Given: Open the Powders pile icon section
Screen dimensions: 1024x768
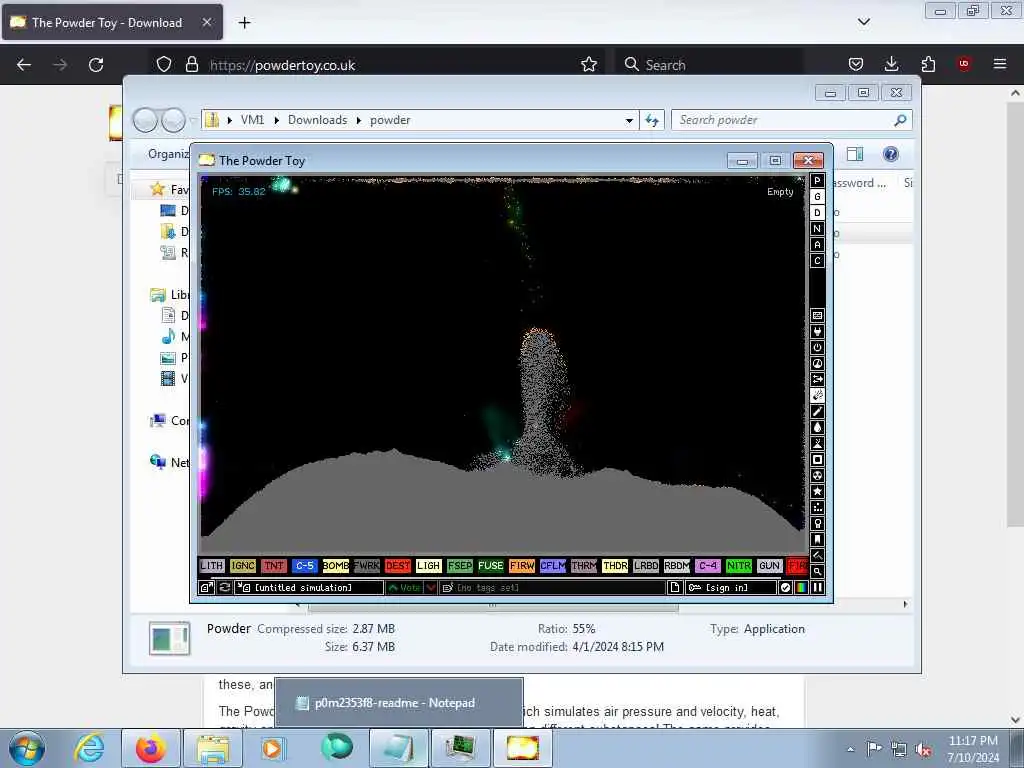Looking at the screenshot, I should click(817, 443).
